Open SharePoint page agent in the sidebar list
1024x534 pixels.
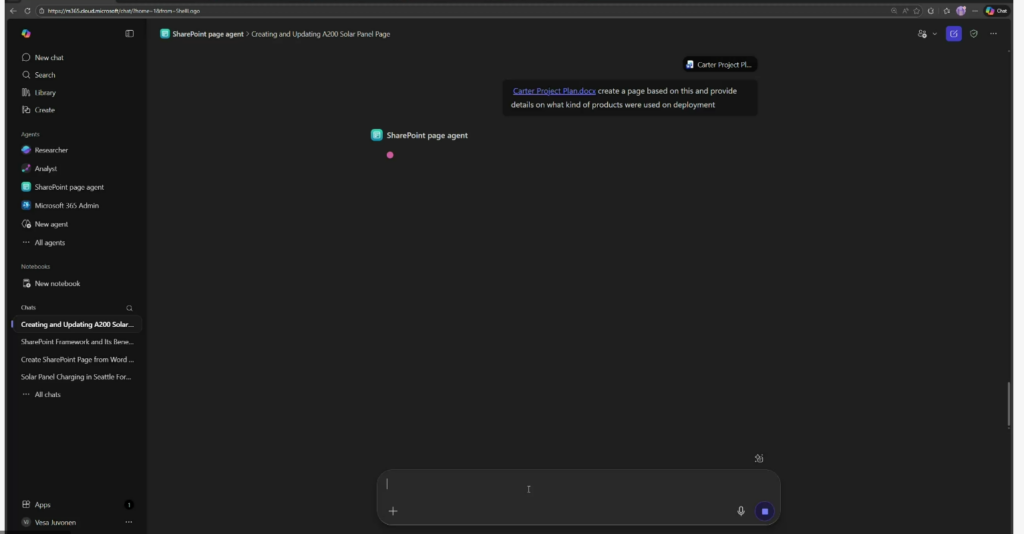[x=63, y=187]
